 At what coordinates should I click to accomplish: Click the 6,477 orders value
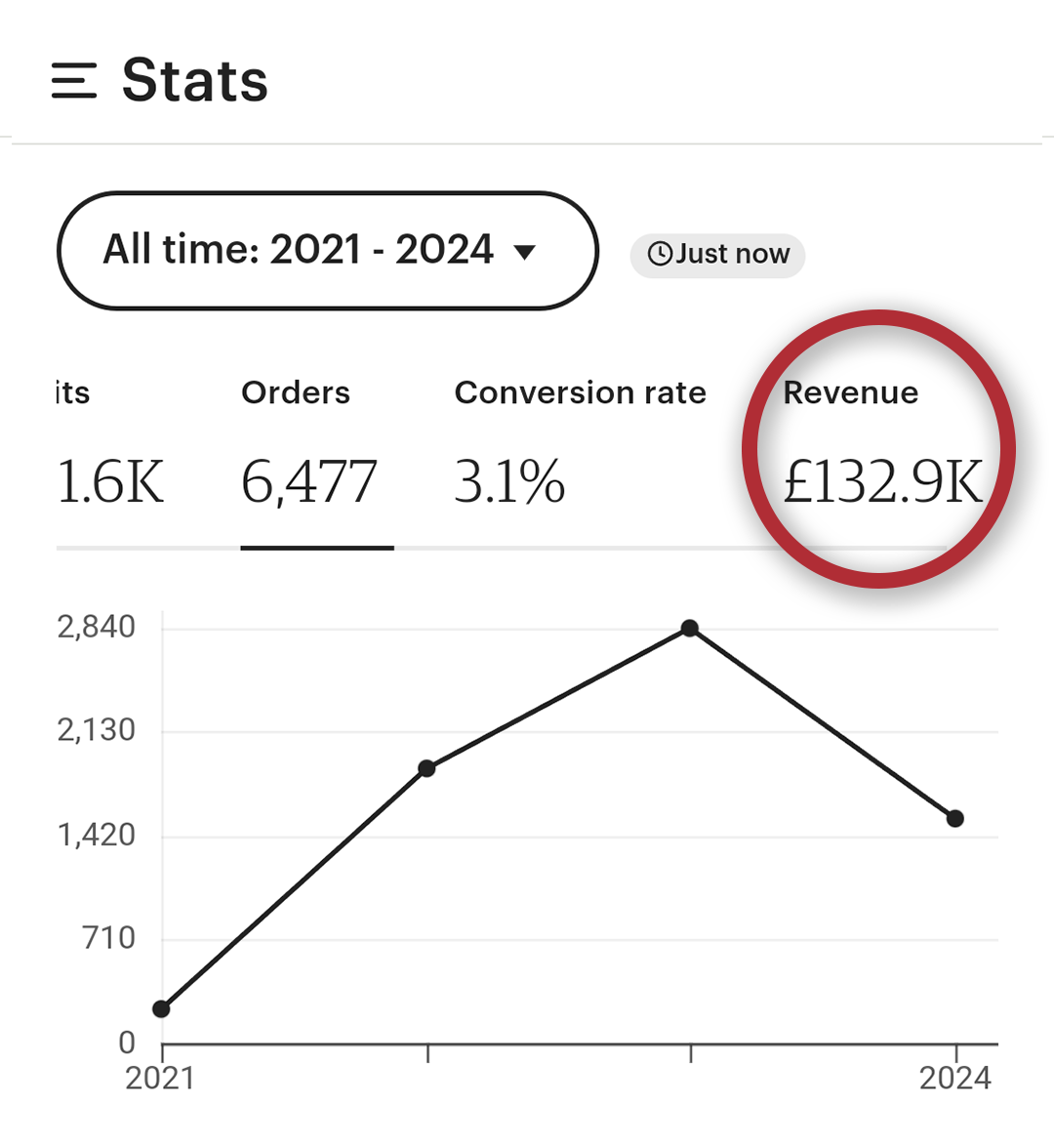click(x=308, y=481)
